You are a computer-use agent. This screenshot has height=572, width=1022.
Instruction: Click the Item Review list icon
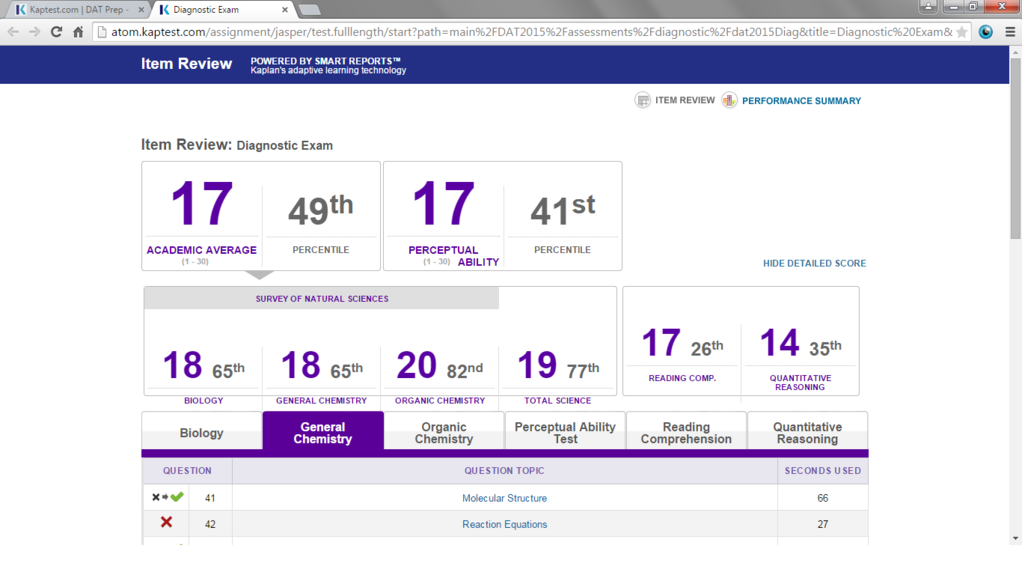642,100
